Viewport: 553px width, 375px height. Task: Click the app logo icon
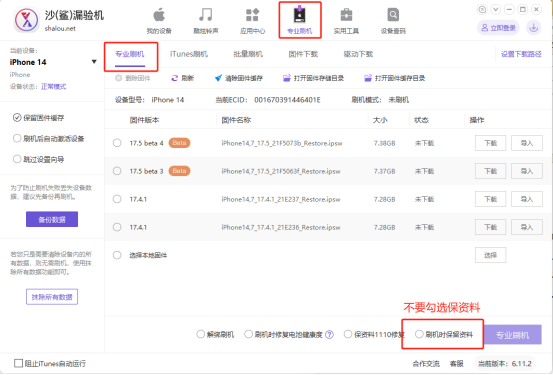tap(27, 20)
